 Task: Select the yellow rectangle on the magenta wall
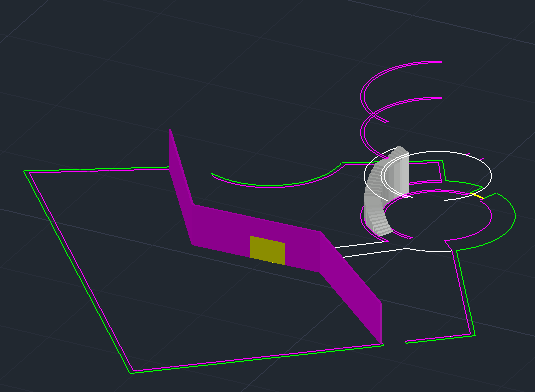pyautogui.click(x=268, y=250)
